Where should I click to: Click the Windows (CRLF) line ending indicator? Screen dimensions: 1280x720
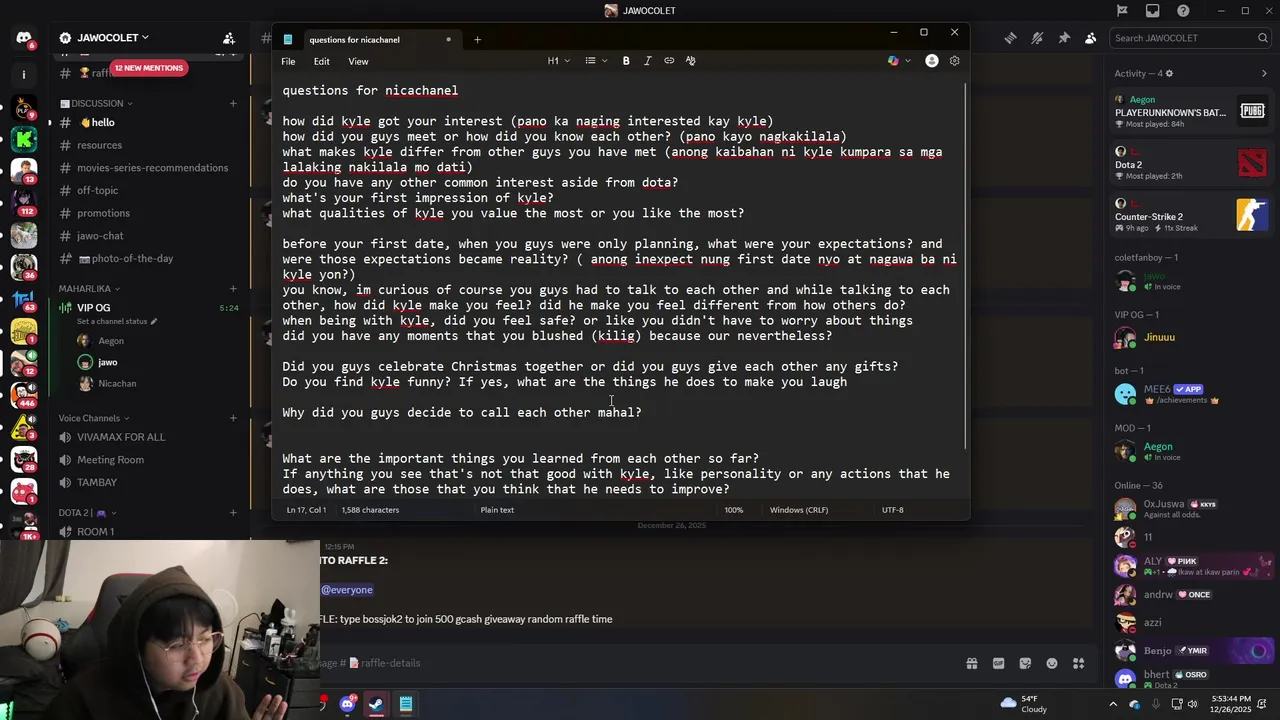coord(799,510)
